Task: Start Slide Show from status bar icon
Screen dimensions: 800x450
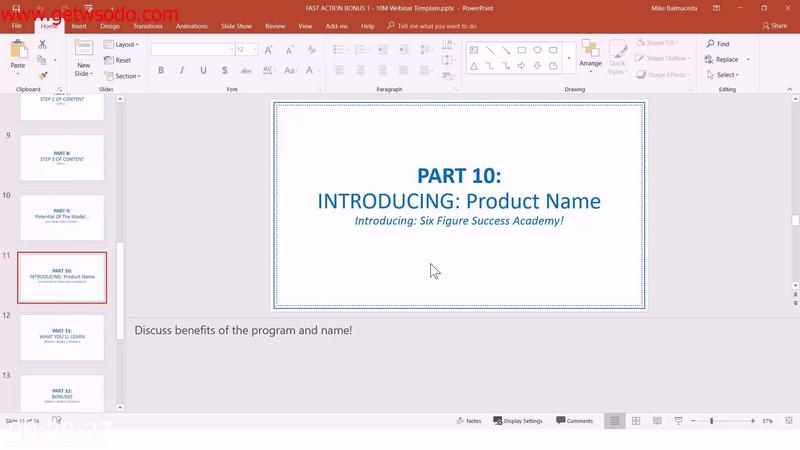Action: pos(678,421)
